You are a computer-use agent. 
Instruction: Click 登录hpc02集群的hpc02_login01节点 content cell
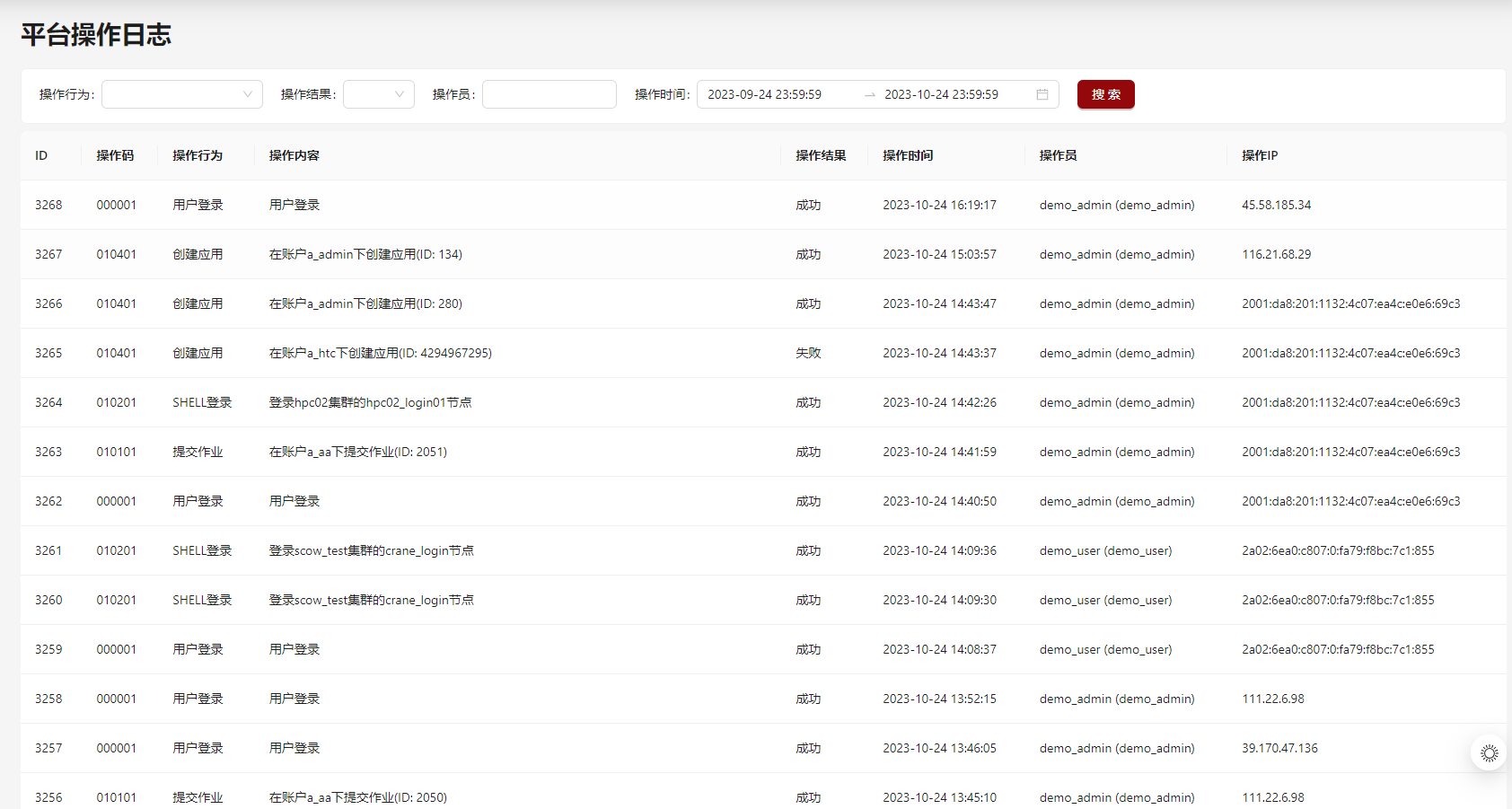coord(370,402)
